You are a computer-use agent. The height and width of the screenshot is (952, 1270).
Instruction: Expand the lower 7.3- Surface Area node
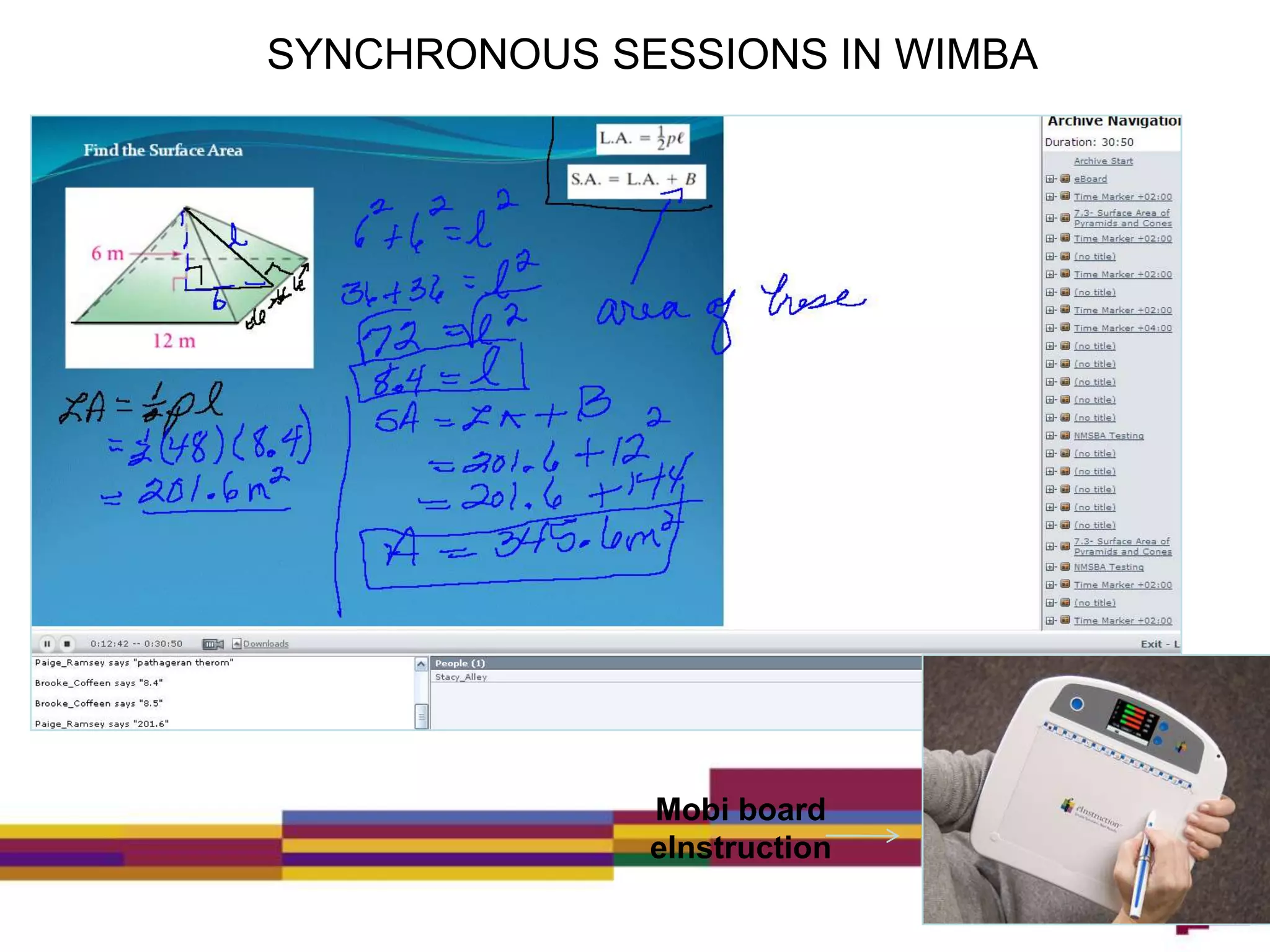1049,547
